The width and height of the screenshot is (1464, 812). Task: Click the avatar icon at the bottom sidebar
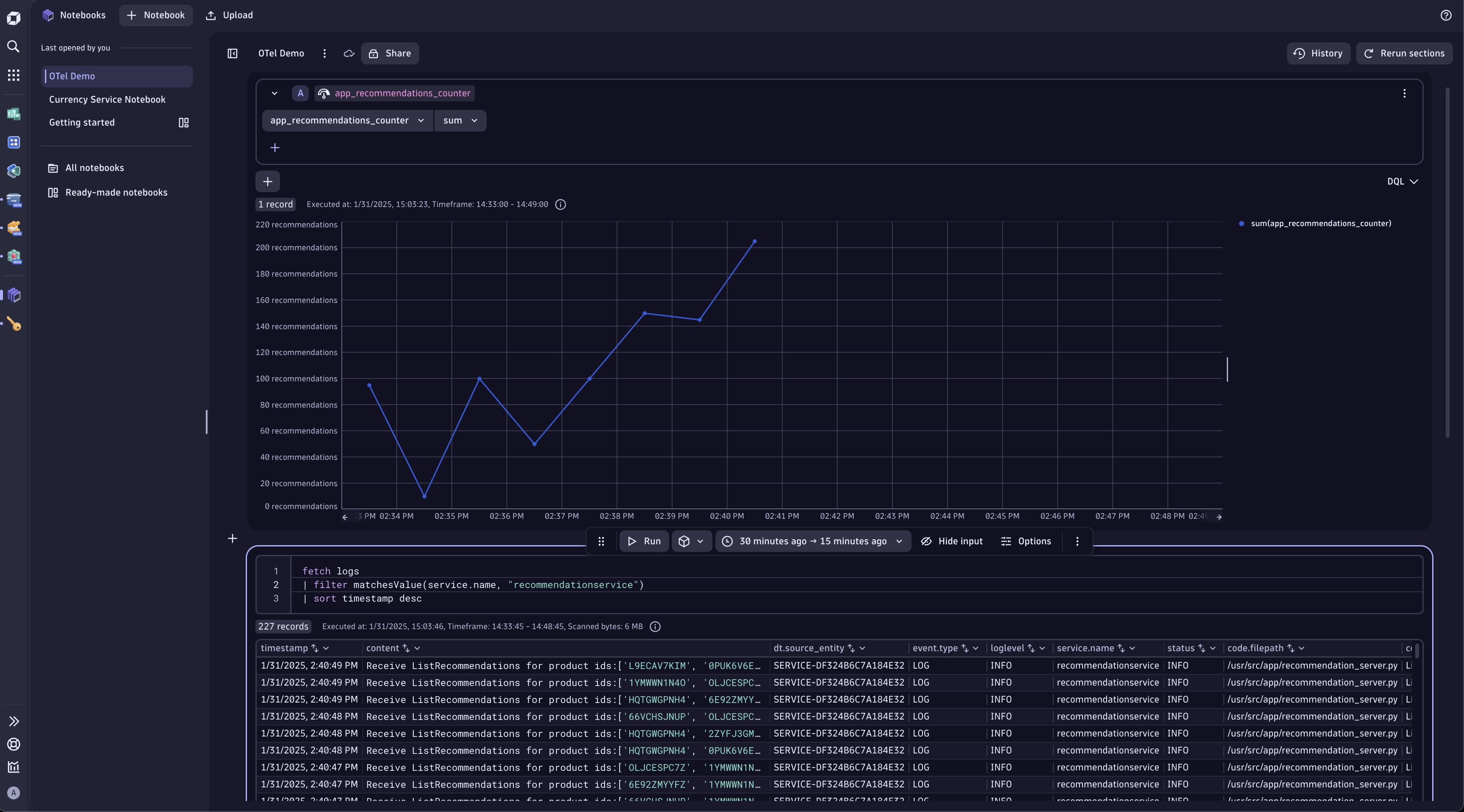coord(14,793)
